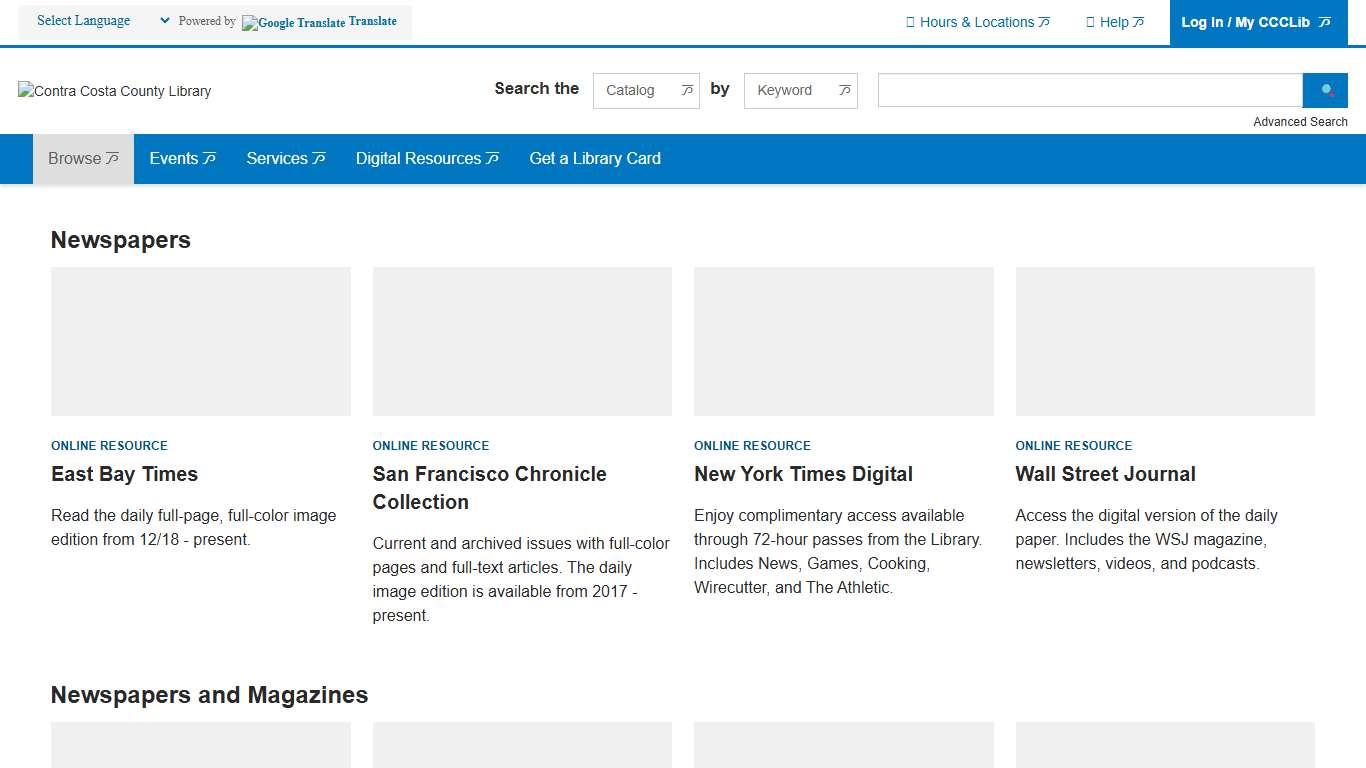Open the Browse navigation menu
The height and width of the screenshot is (768, 1366).
83,158
